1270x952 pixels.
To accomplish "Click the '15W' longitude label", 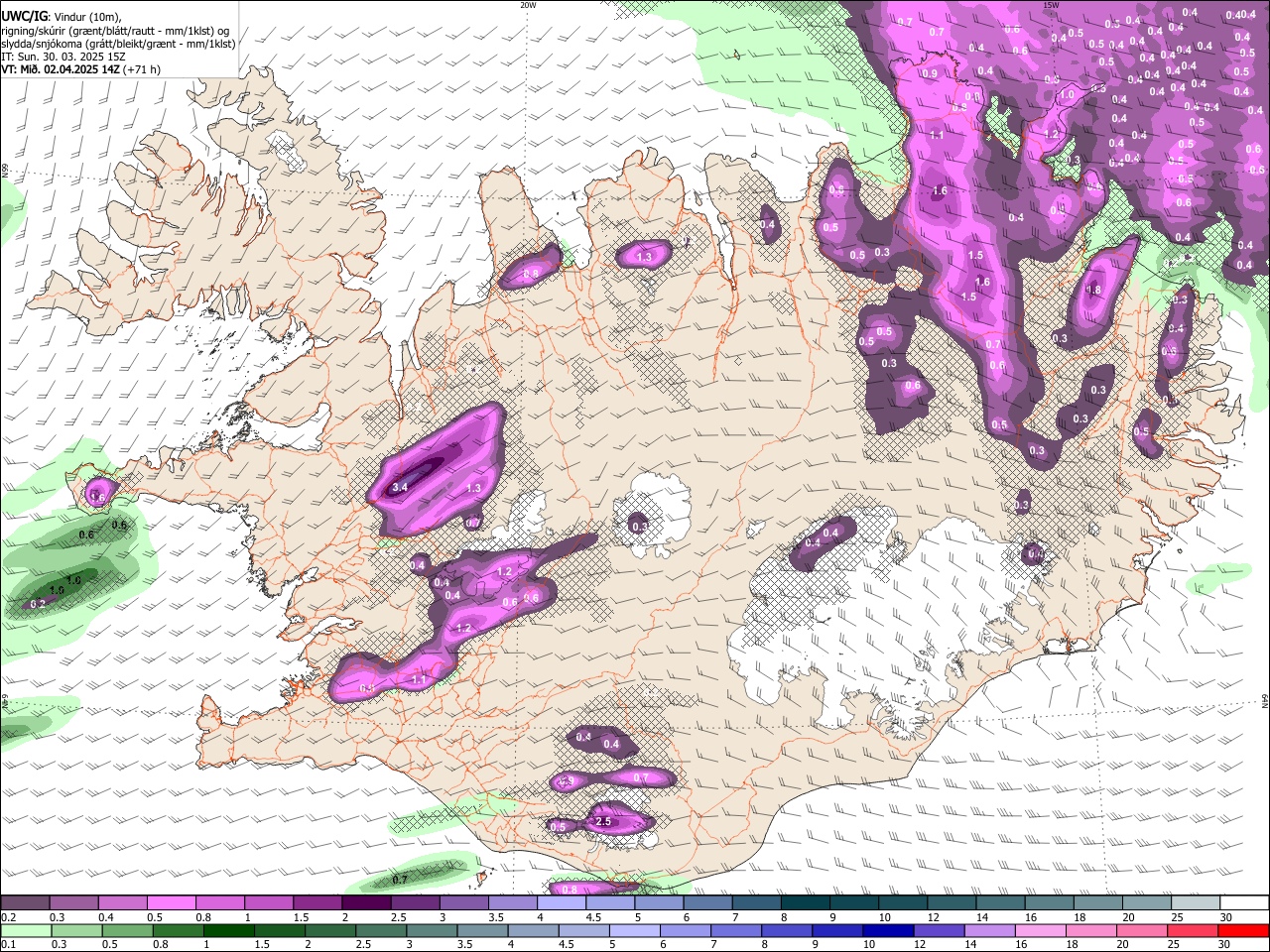I will [1051, 5].
